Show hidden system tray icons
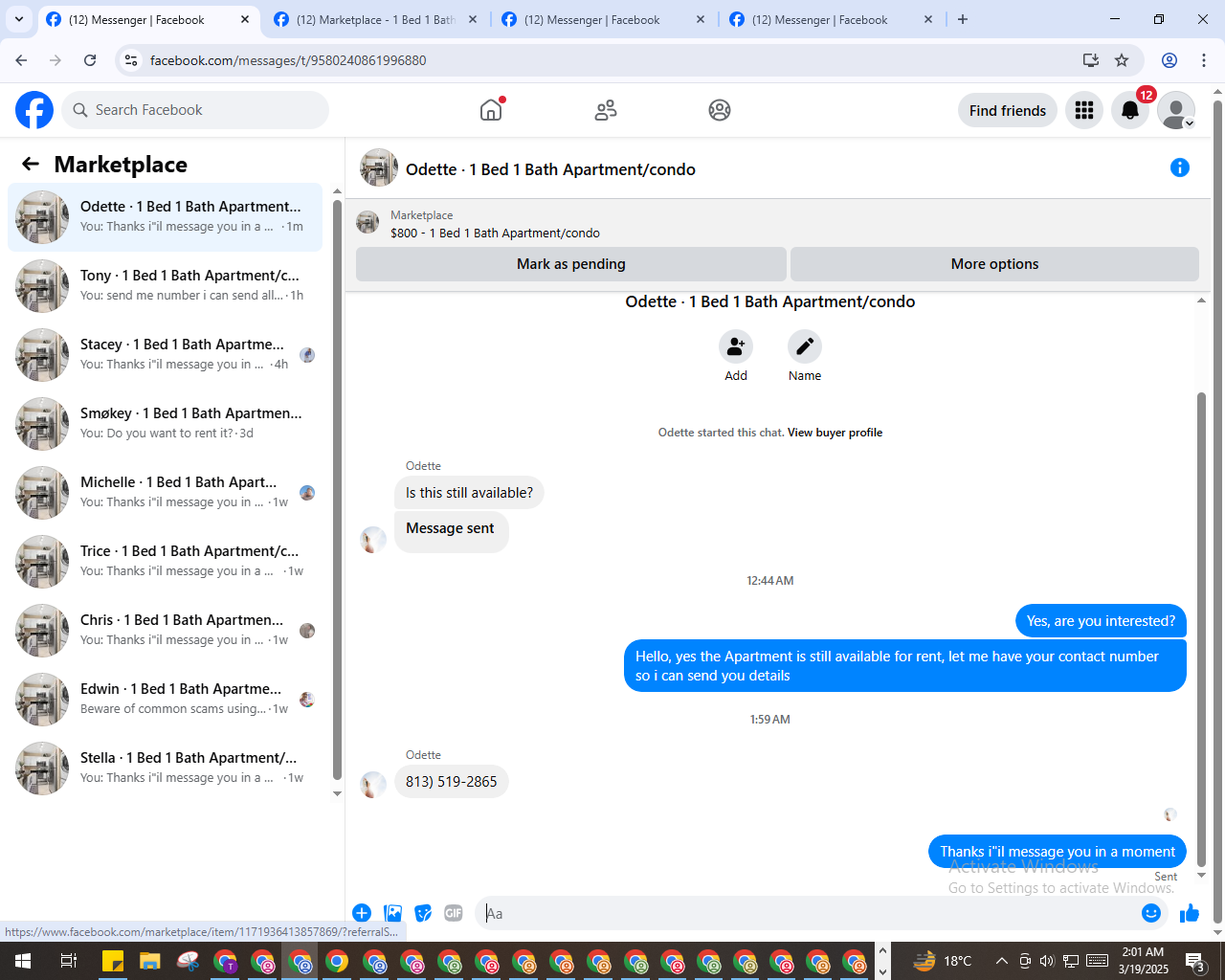Image resolution: width=1225 pixels, height=980 pixels. click(1001, 961)
